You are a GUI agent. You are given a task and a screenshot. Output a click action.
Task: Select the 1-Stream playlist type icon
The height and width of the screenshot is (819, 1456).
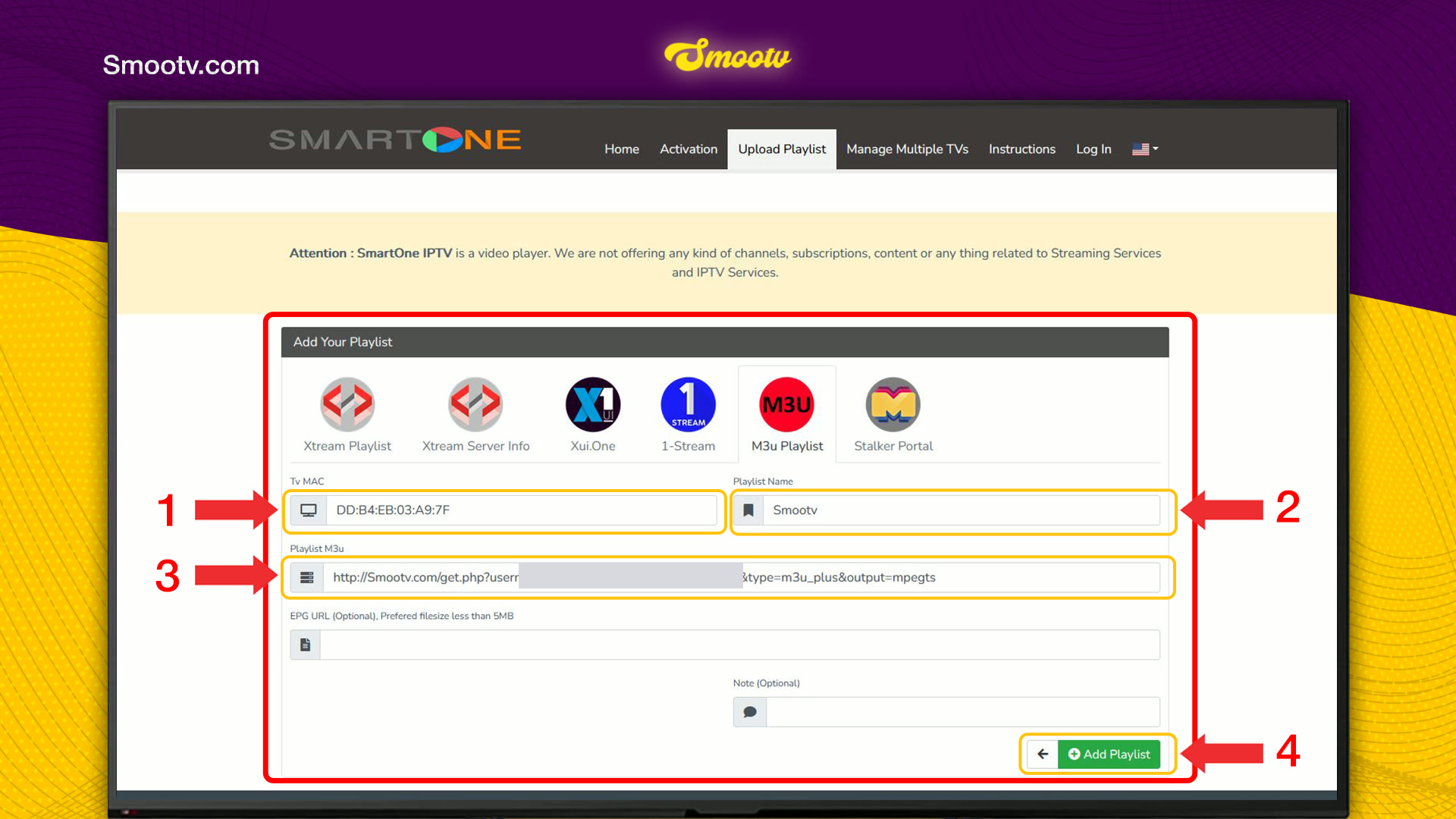[x=688, y=404]
